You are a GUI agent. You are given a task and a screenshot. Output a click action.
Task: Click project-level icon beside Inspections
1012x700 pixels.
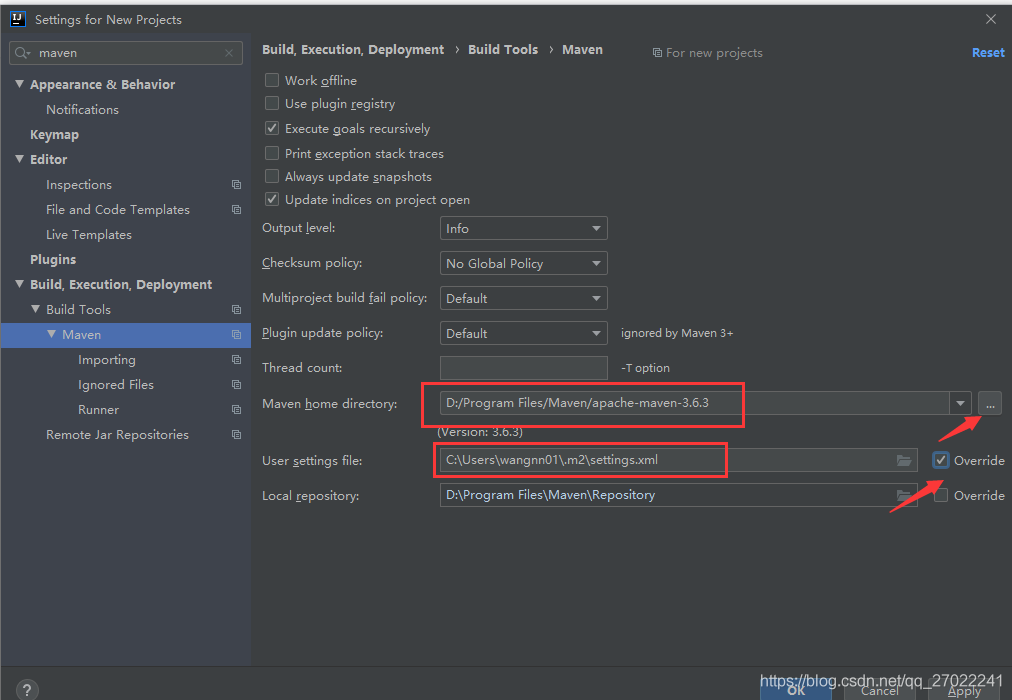(x=236, y=185)
